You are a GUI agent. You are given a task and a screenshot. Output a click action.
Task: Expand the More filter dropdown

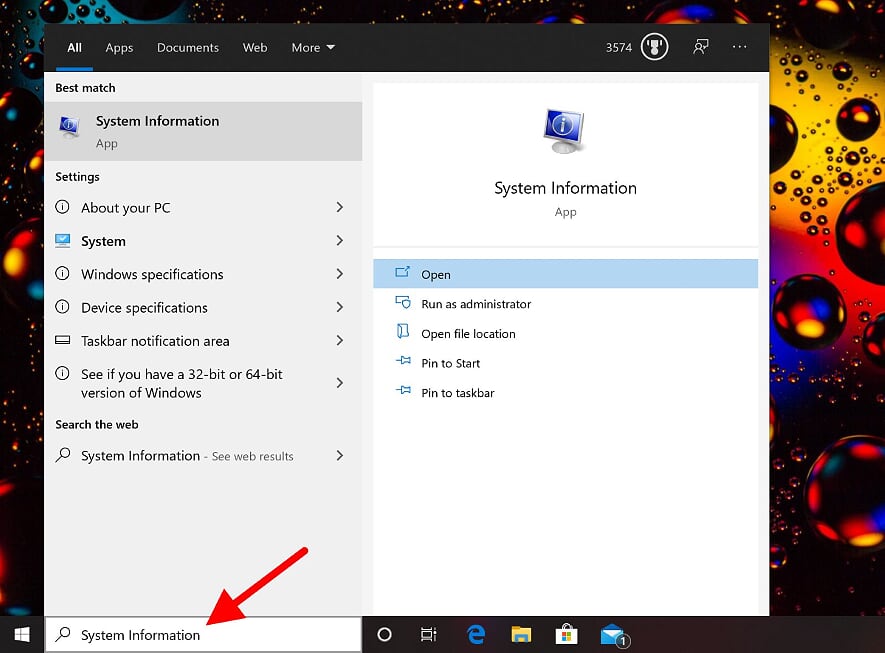[x=313, y=47]
